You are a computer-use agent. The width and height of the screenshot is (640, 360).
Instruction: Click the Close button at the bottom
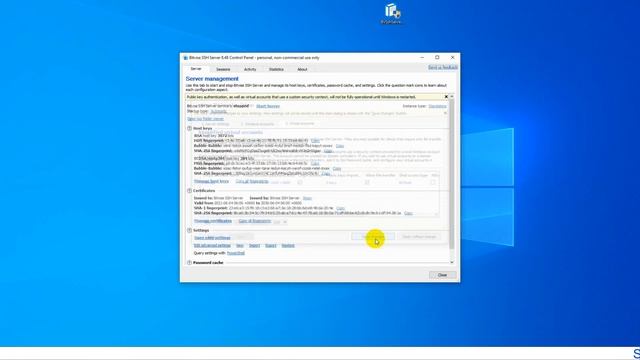pos(442,275)
